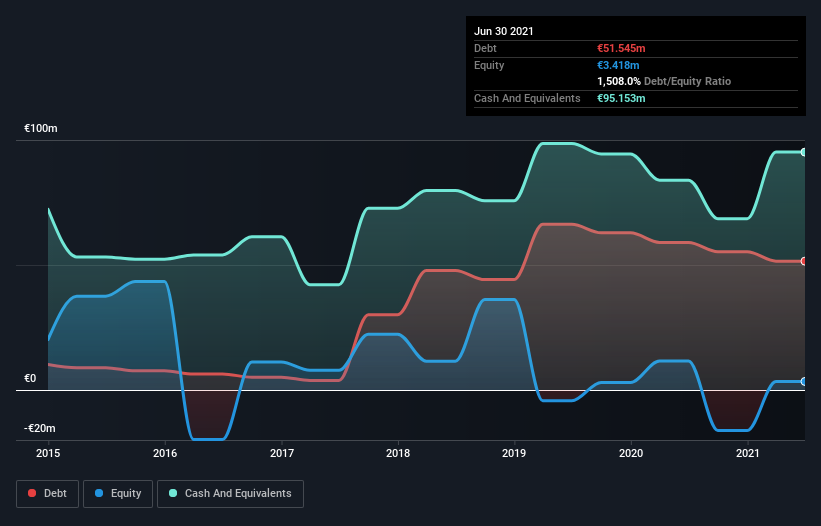Click the 2020 x-axis label
This screenshot has width=821, height=526.
pos(631,453)
